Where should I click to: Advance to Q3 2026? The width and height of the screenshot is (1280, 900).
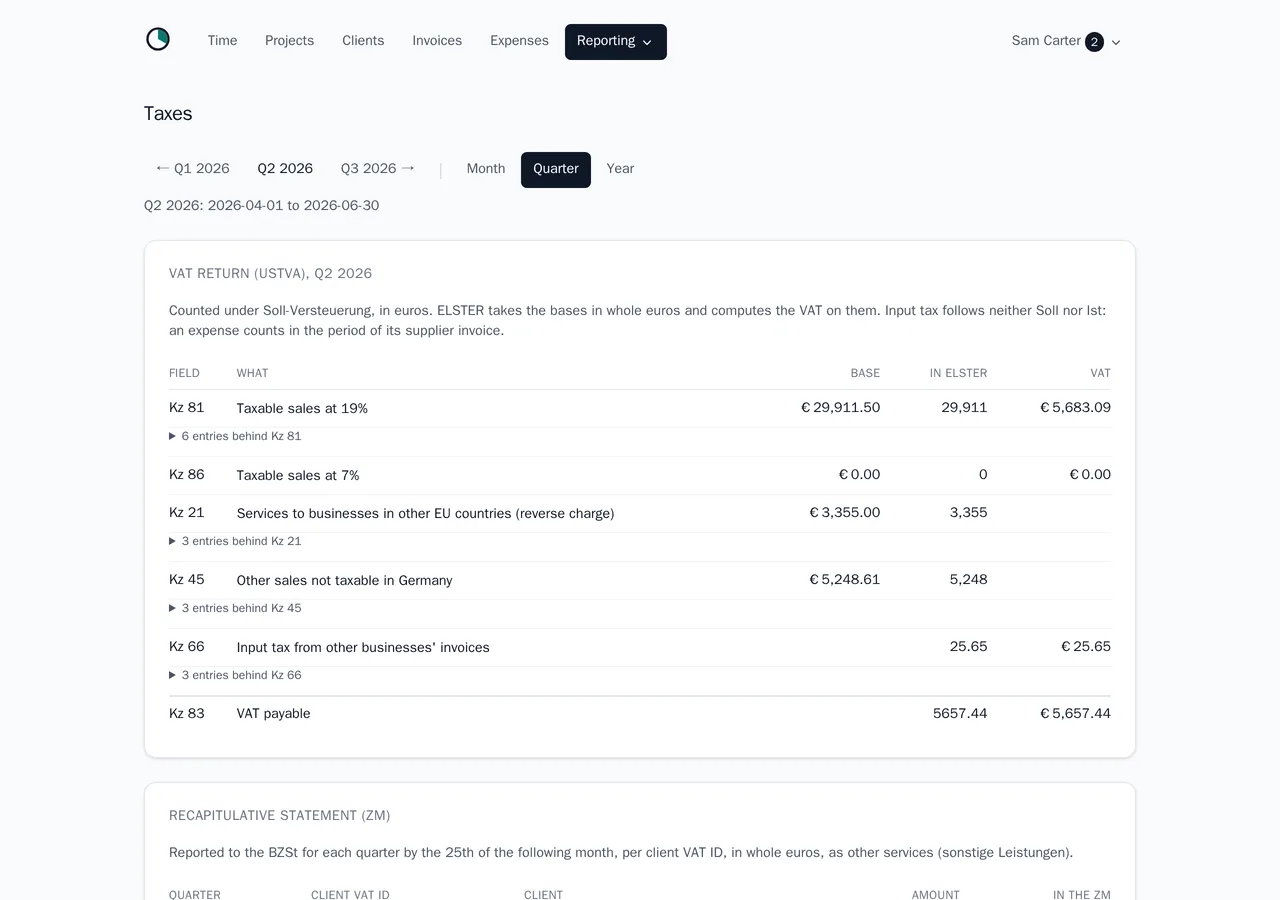(378, 169)
